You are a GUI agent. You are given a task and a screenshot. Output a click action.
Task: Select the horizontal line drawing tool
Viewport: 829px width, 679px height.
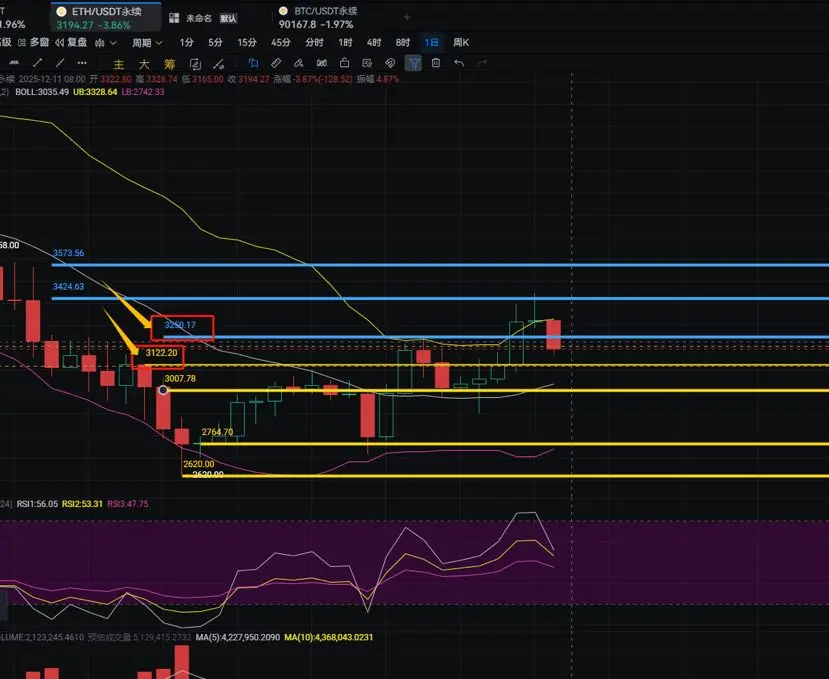pyautogui.click(x=14, y=63)
